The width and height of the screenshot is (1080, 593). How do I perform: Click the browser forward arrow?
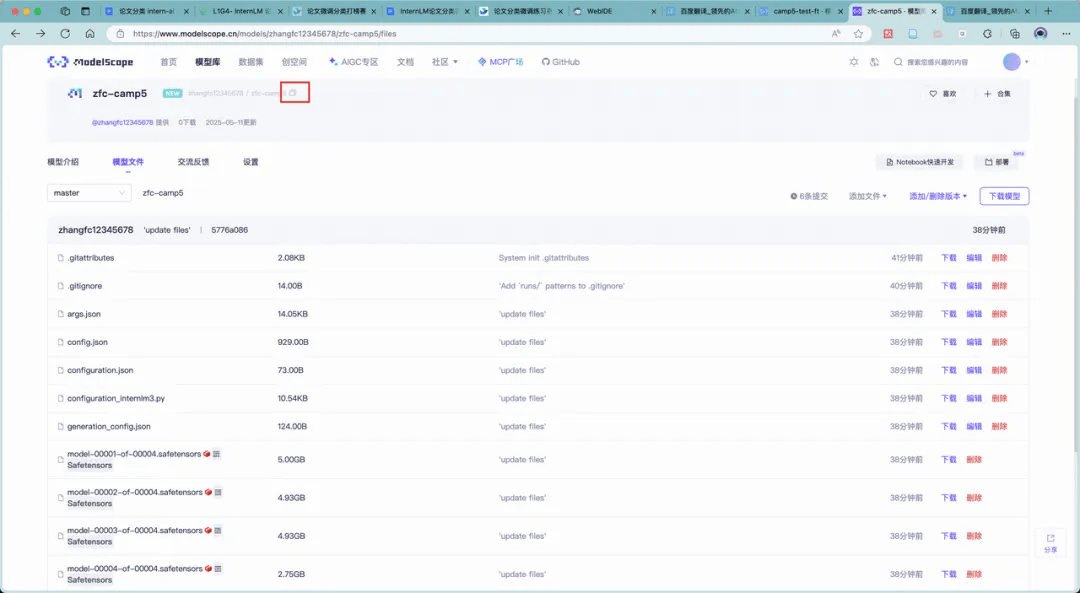(41, 34)
